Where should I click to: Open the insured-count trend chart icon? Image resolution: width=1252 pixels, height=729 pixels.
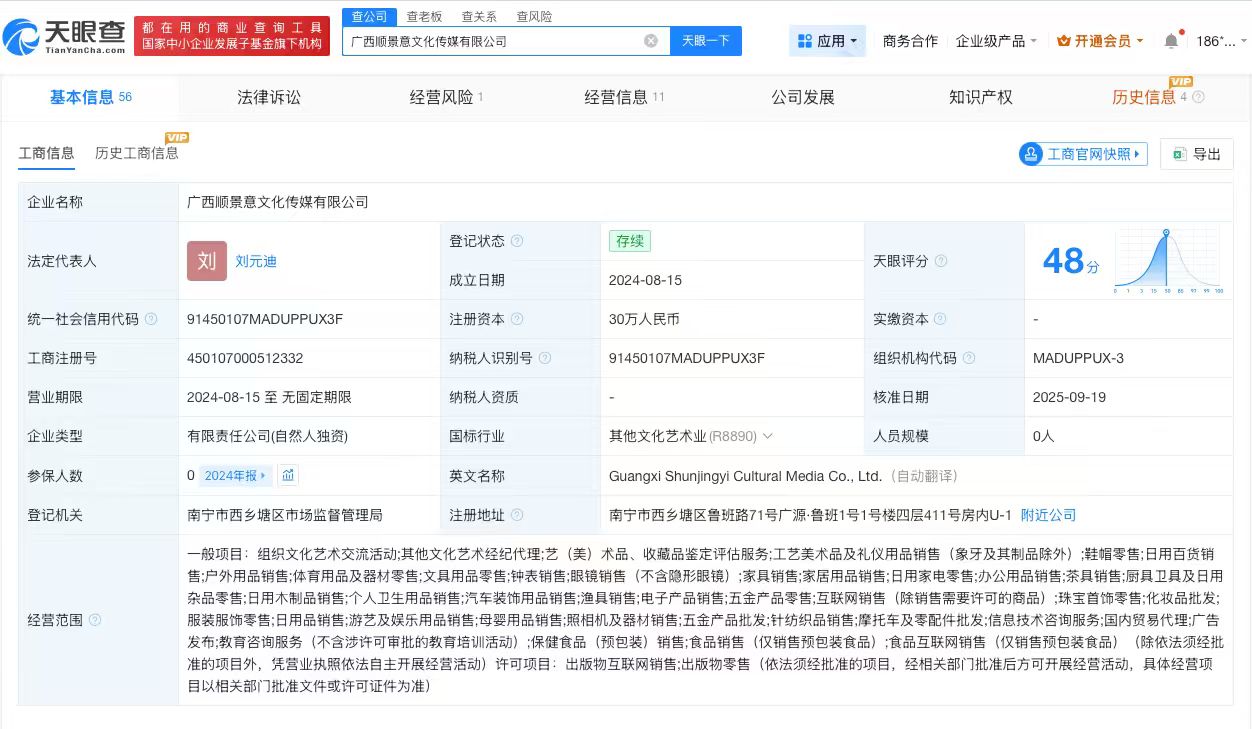(288, 476)
